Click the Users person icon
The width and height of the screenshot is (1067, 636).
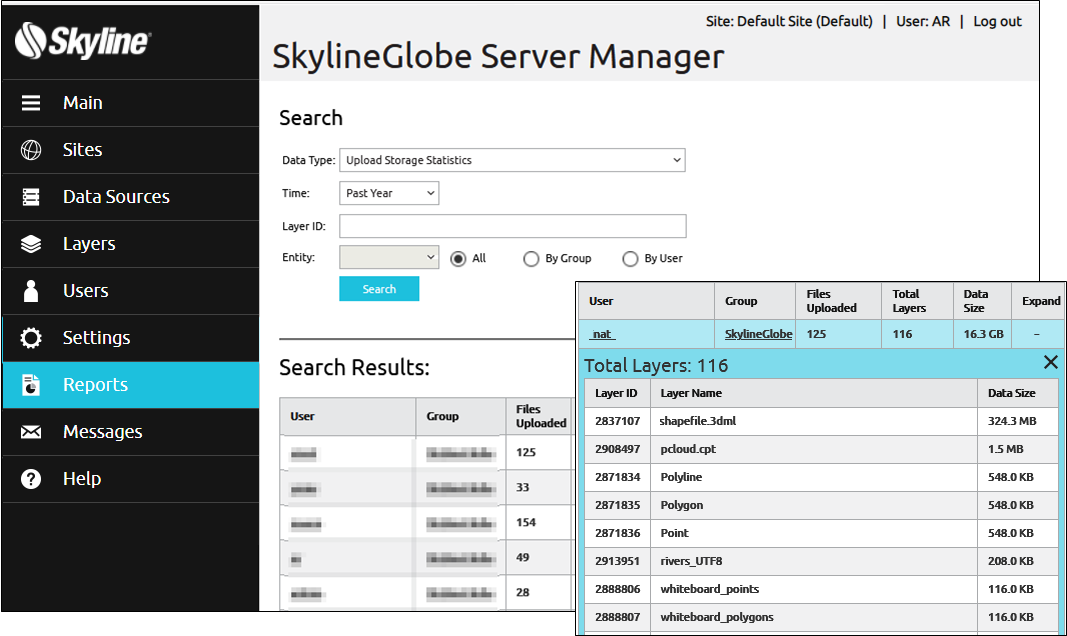pyautogui.click(x=31, y=290)
